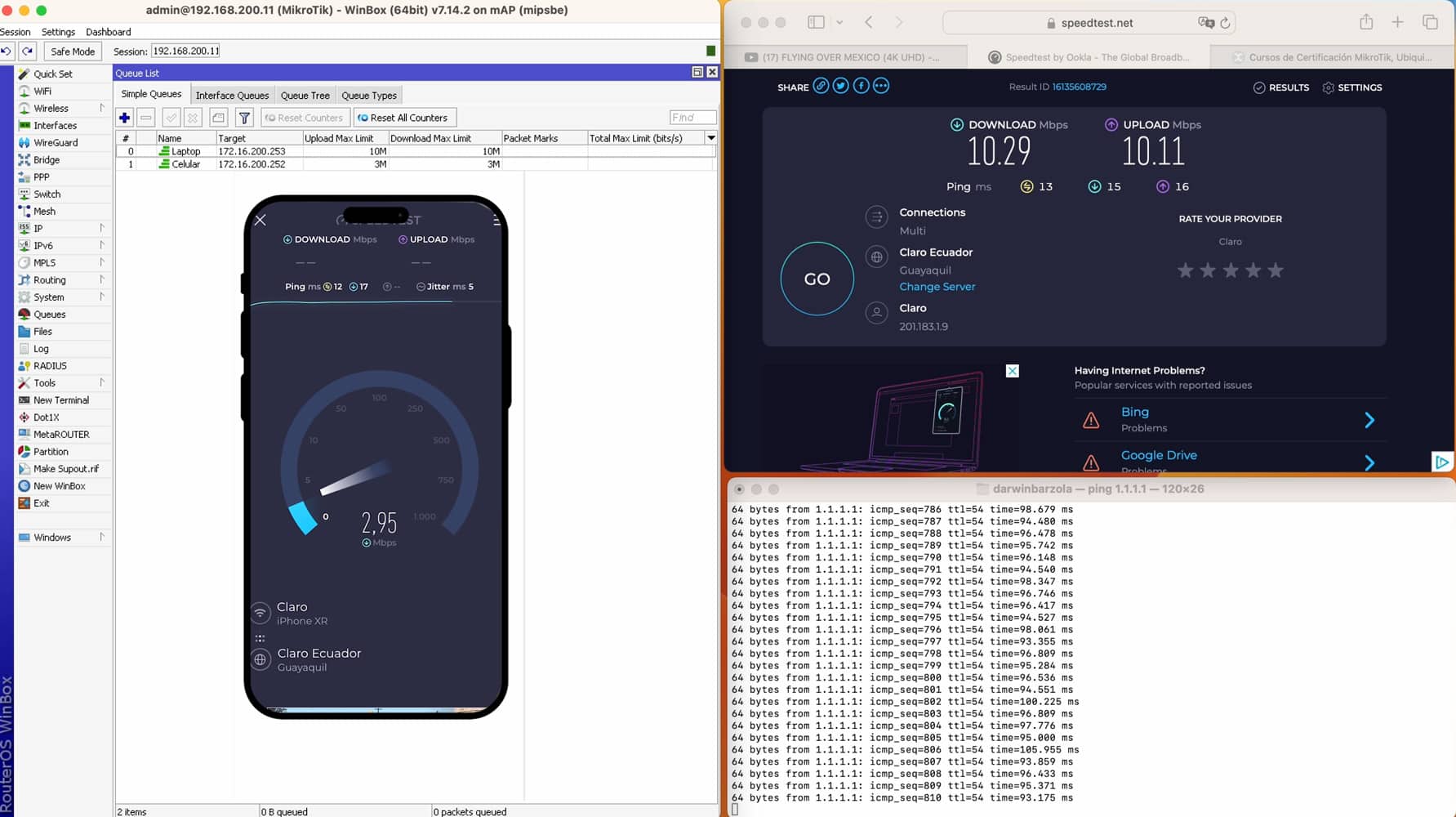Share result via Twitter icon
Image resolution: width=1456 pixels, height=817 pixels.
840,87
